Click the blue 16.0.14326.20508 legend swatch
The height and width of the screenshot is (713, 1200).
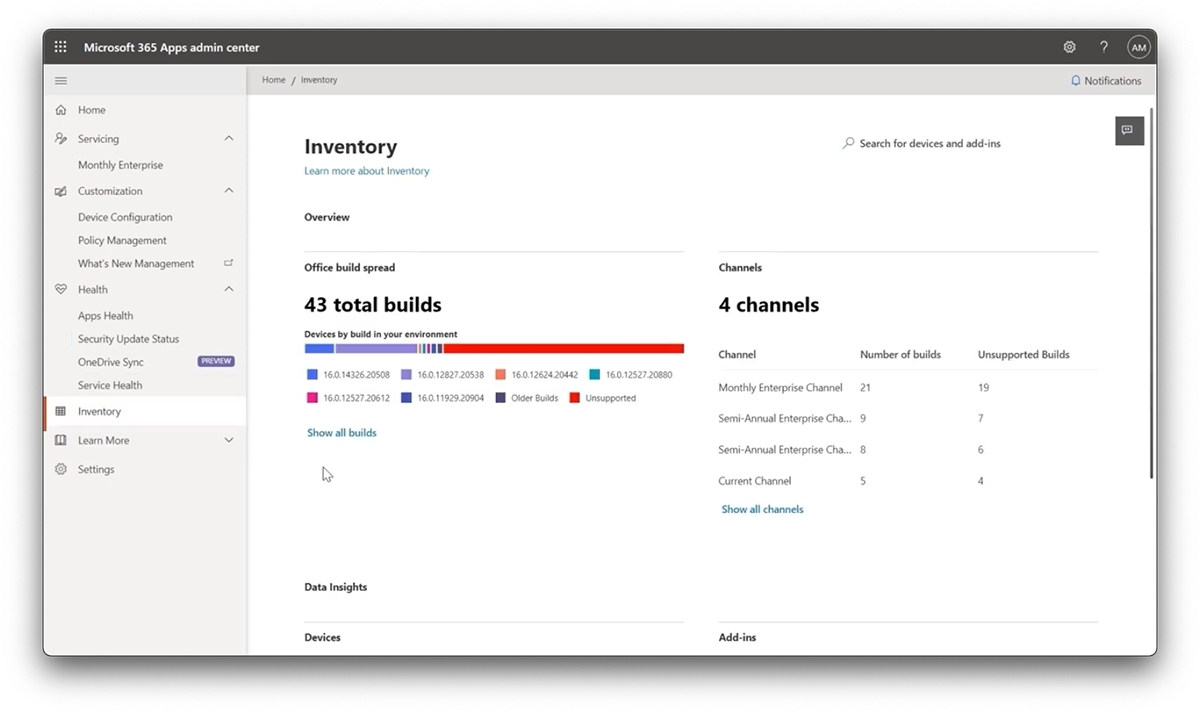(x=312, y=375)
